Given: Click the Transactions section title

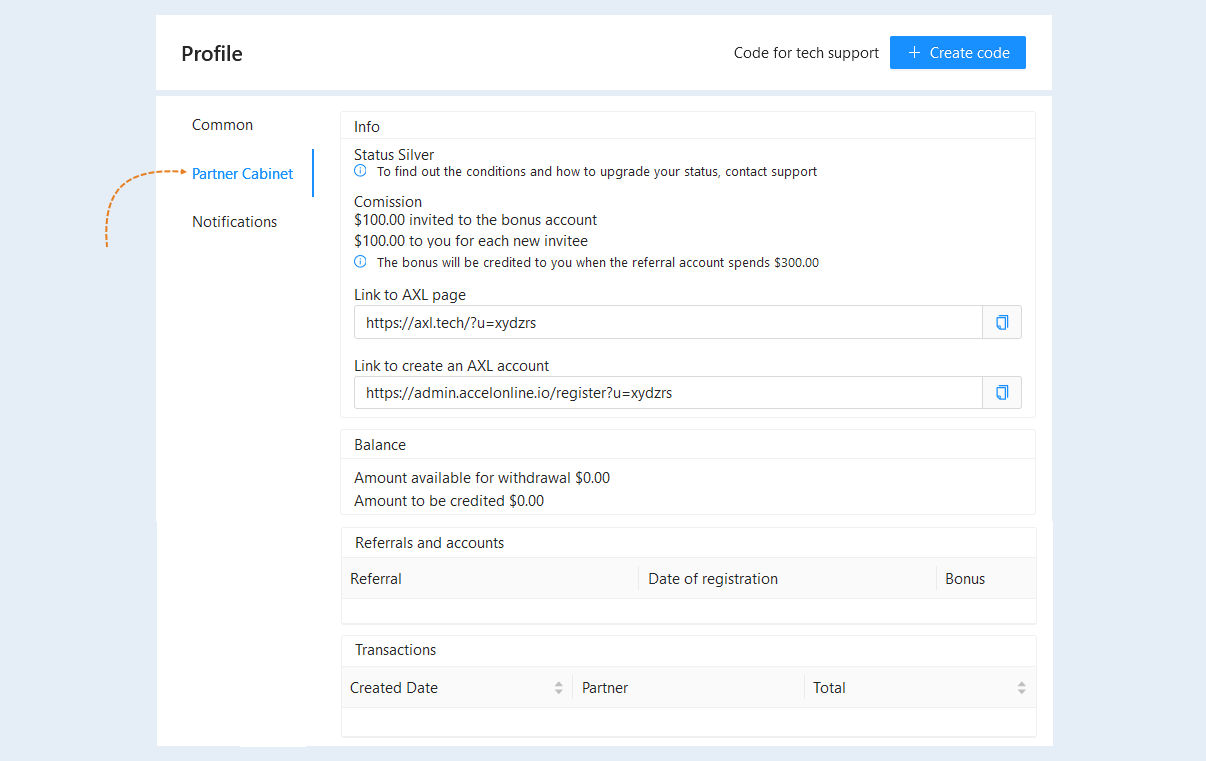Looking at the screenshot, I should [396, 650].
